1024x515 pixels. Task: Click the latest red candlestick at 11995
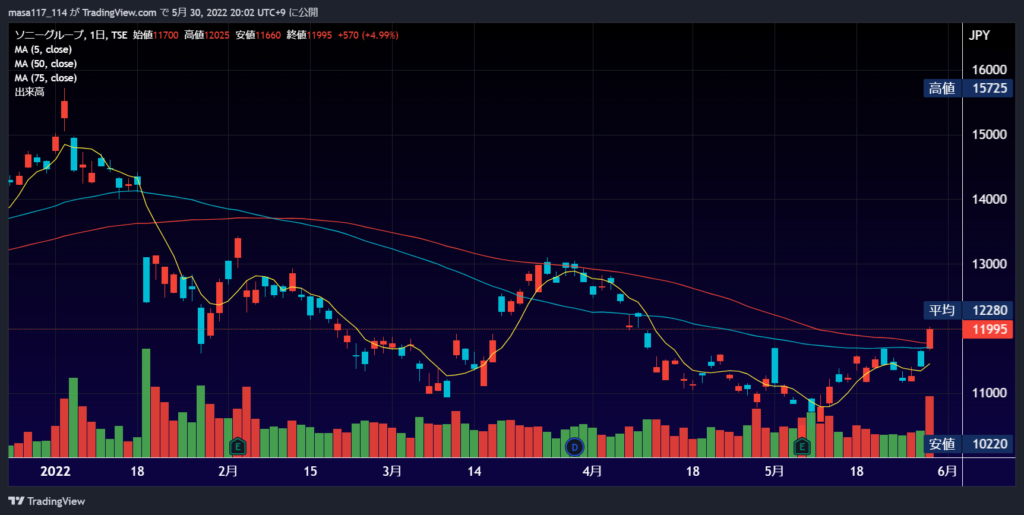coord(930,338)
